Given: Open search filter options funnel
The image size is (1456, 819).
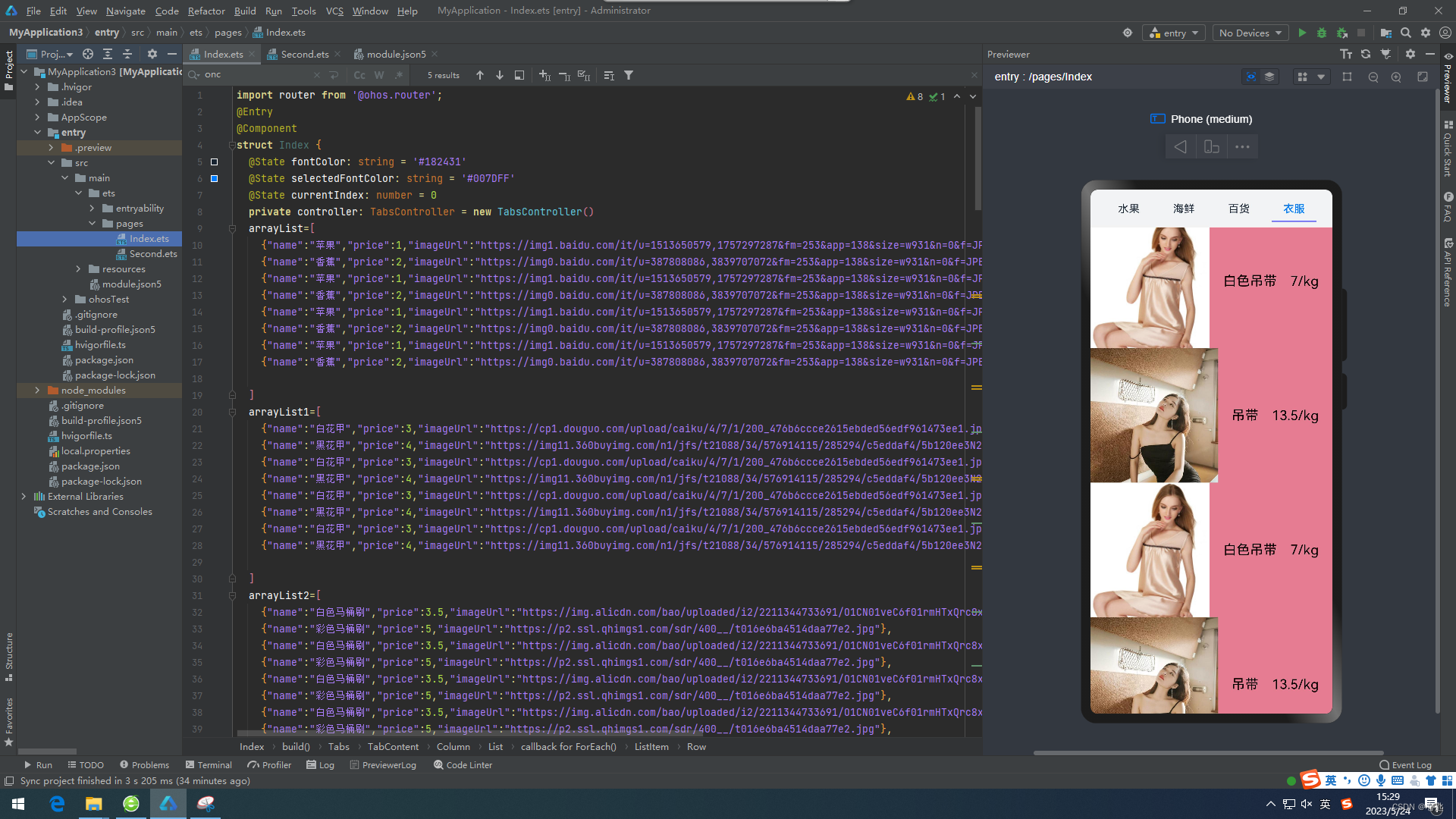Looking at the screenshot, I should tap(629, 75).
